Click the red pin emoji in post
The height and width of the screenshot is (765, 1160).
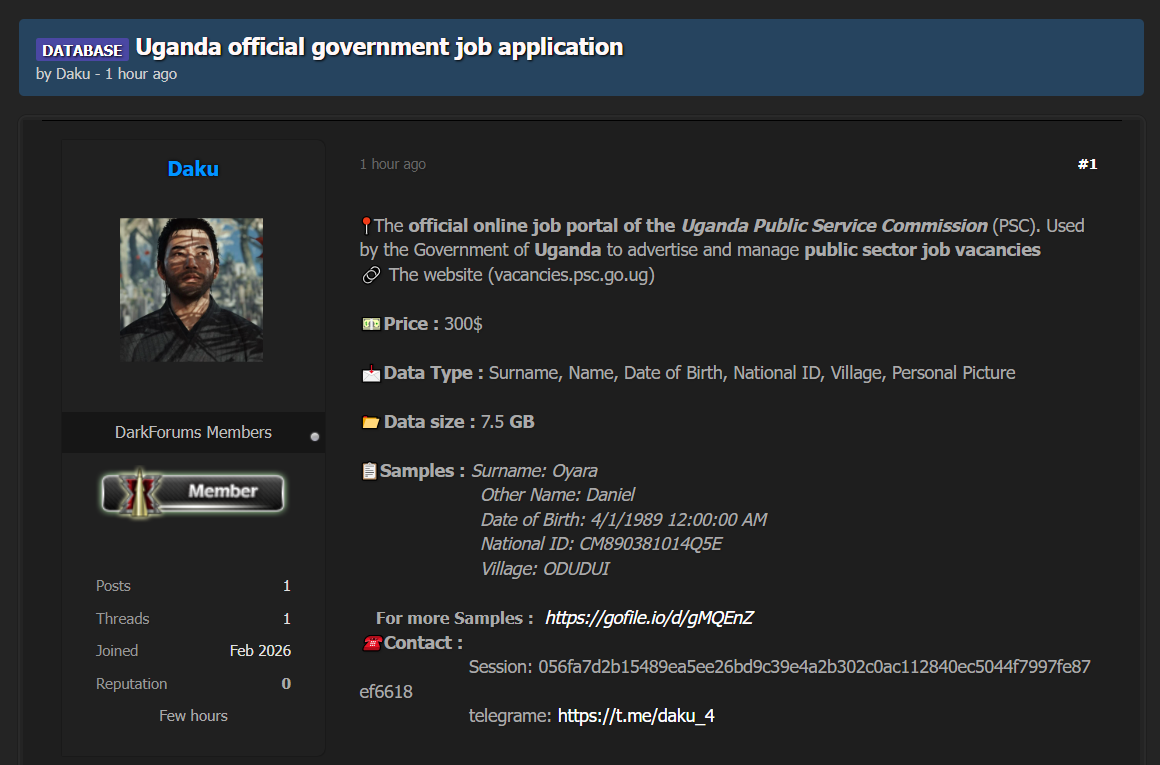point(366,226)
